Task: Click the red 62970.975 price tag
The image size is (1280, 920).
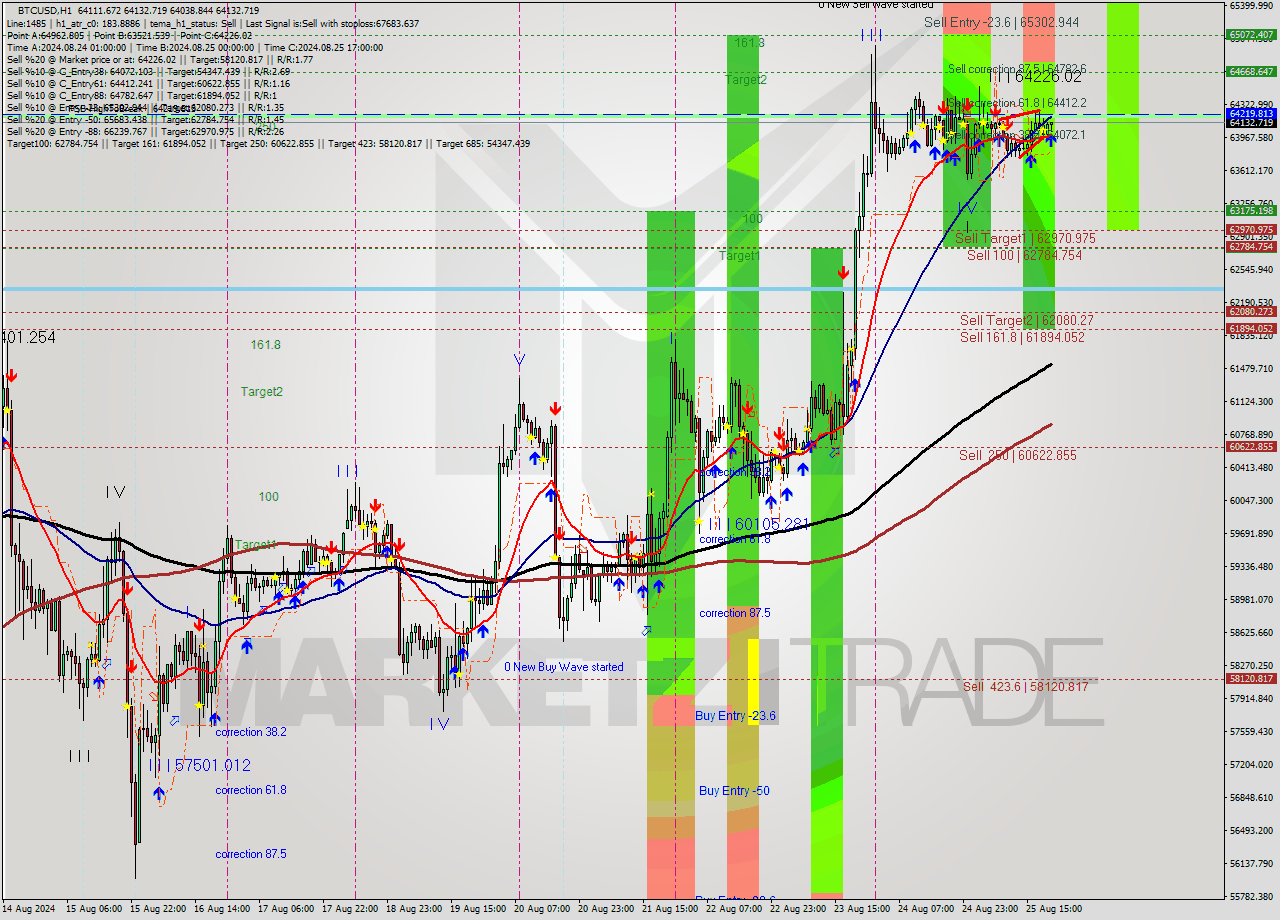Action: tap(1250, 229)
